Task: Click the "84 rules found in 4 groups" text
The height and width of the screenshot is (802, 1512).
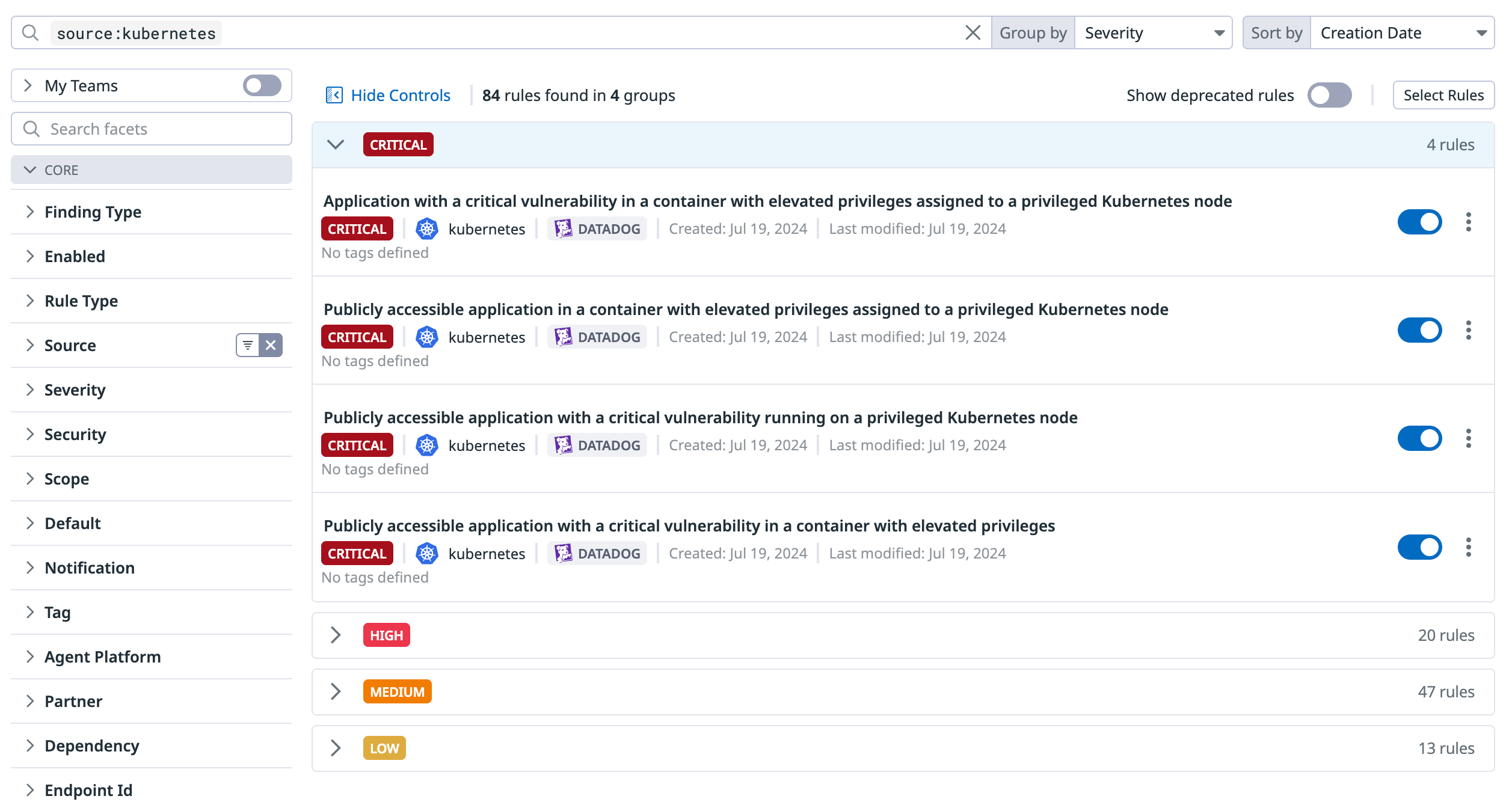Action: [579, 95]
